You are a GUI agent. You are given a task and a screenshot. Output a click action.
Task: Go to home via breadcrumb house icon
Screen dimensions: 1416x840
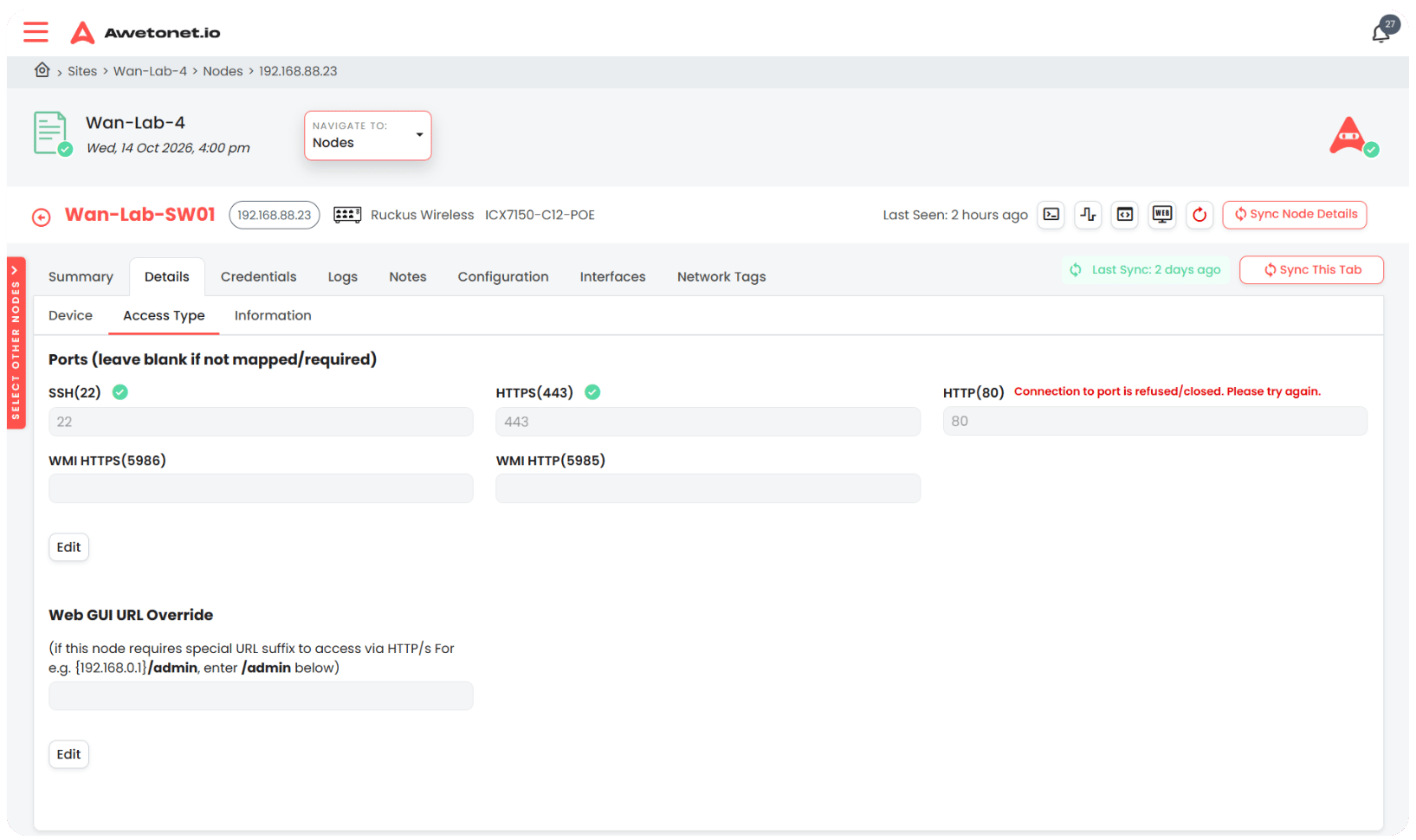pos(42,70)
